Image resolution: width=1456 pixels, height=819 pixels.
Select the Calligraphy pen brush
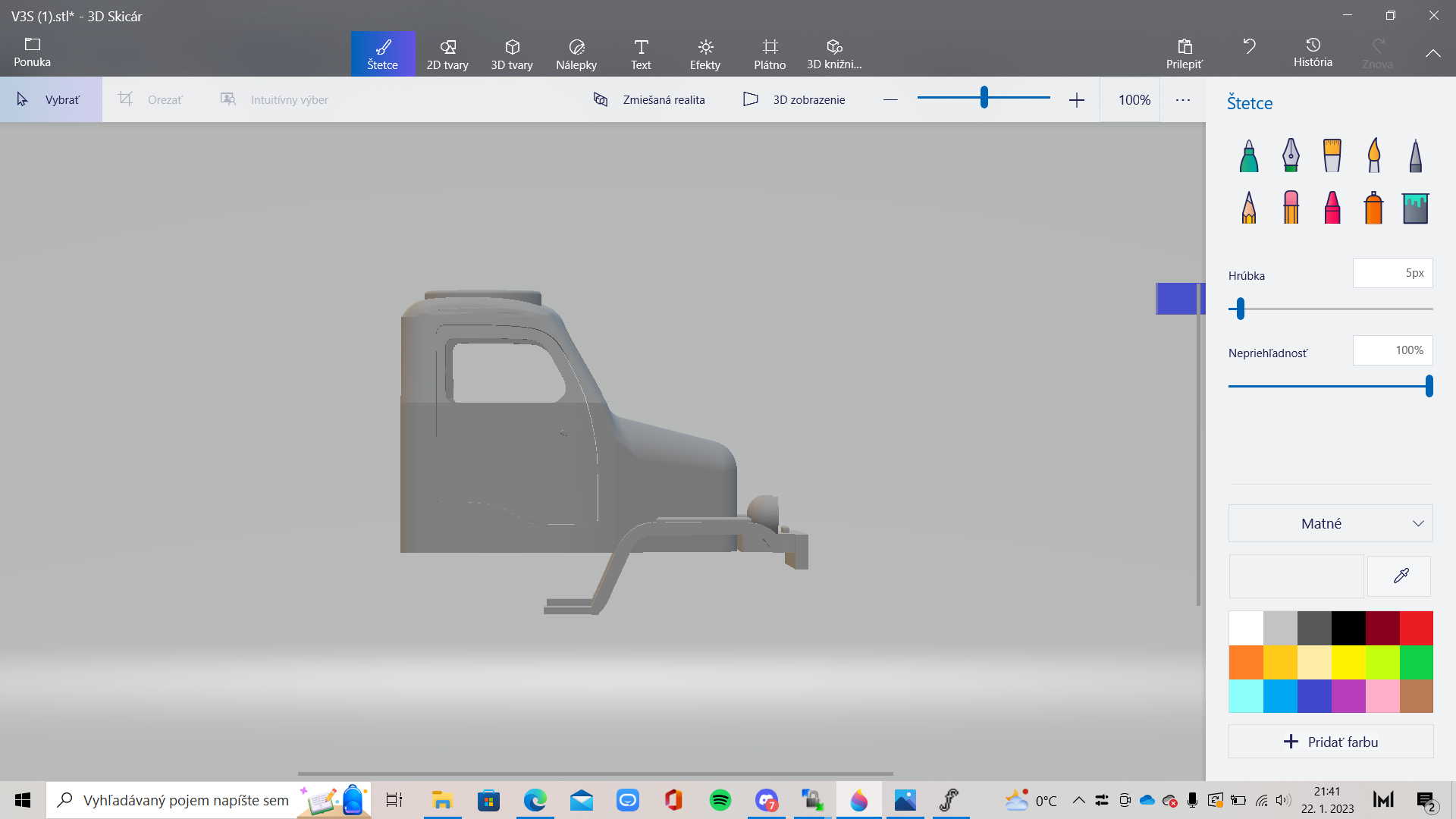tap(1291, 155)
